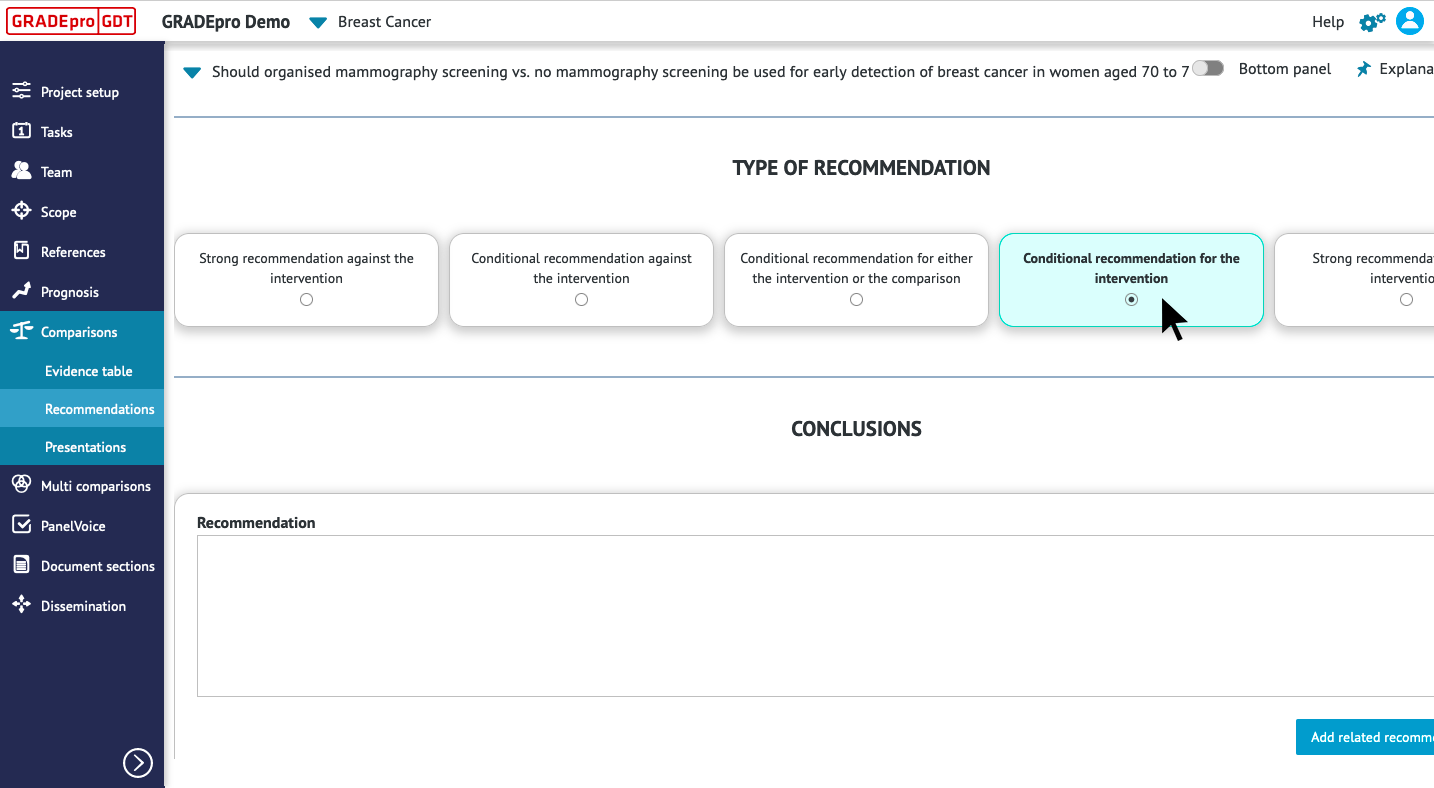Choose Conditional recommendation against the intervention
This screenshot has height=788, width=1434.
point(581,299)
